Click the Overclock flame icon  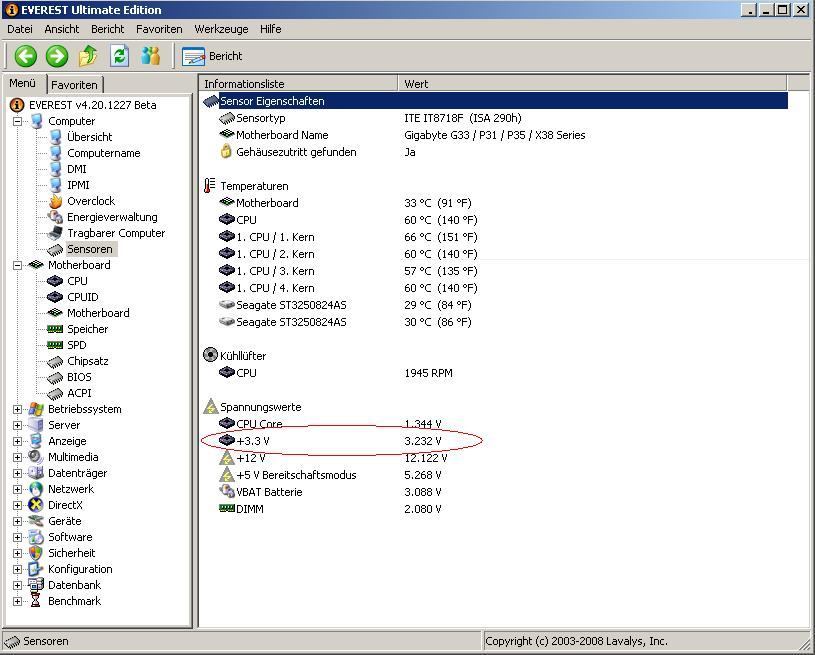pos(55,201)
